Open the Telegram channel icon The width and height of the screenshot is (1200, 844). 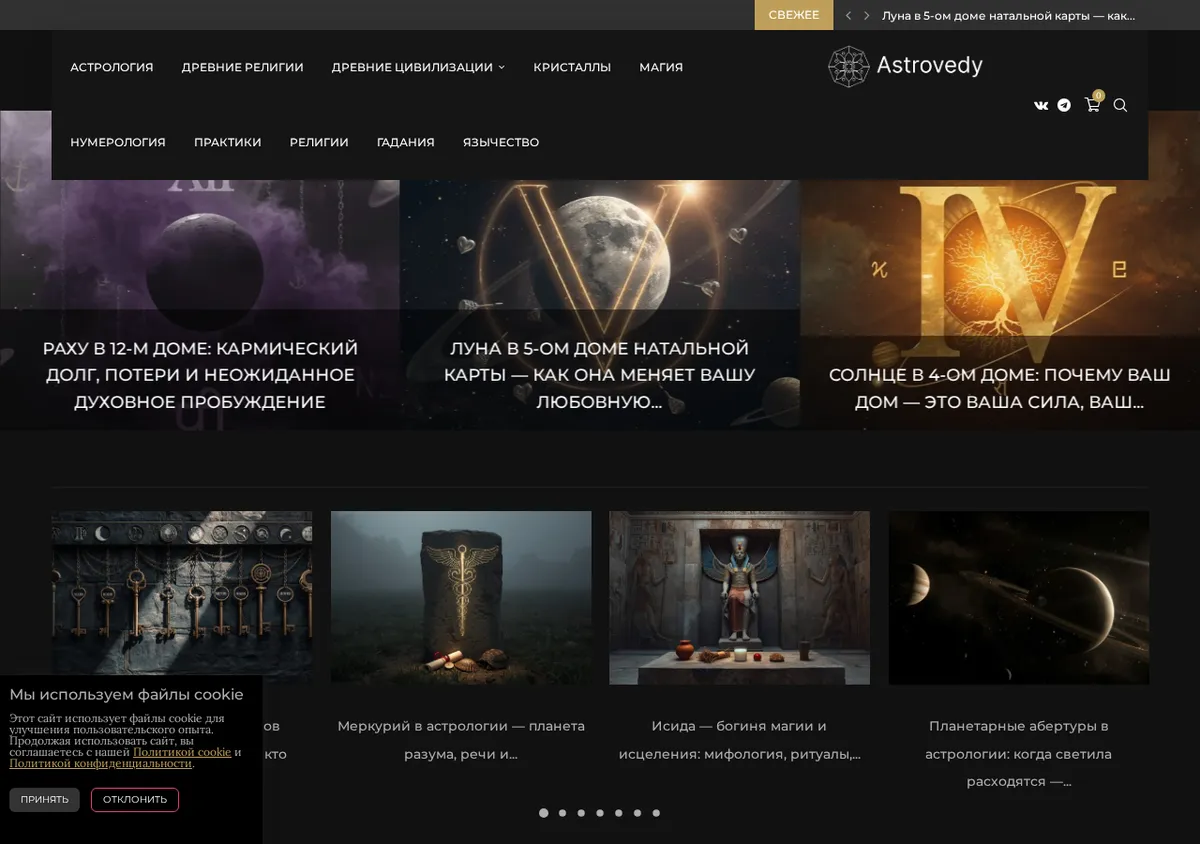1064,105
